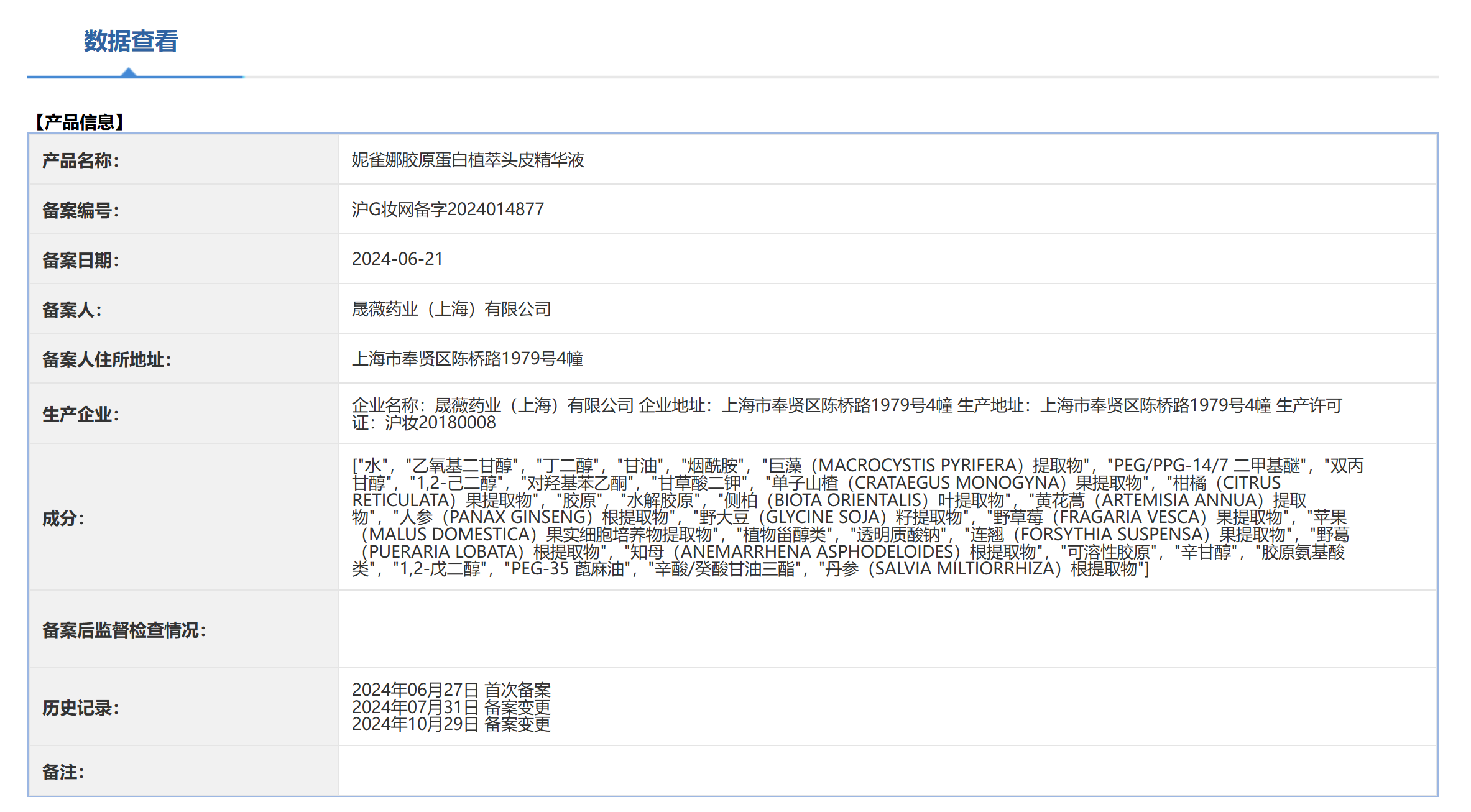Click the 备案日期 row label

(80, 261)
